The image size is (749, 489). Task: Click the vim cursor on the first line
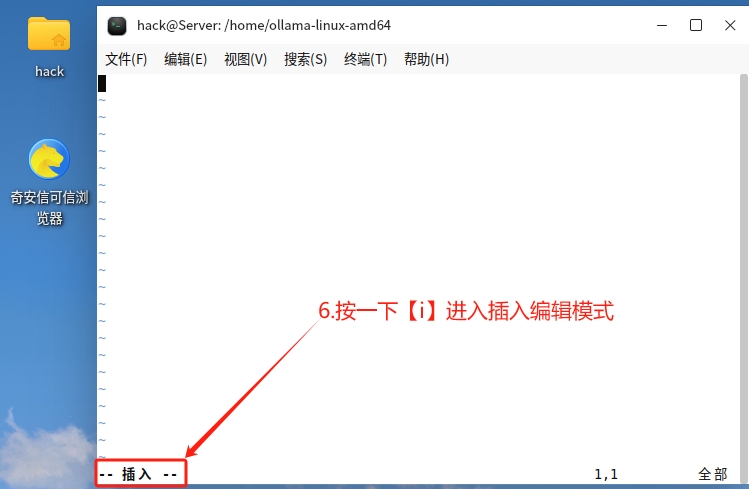click(x=102, y=84)
